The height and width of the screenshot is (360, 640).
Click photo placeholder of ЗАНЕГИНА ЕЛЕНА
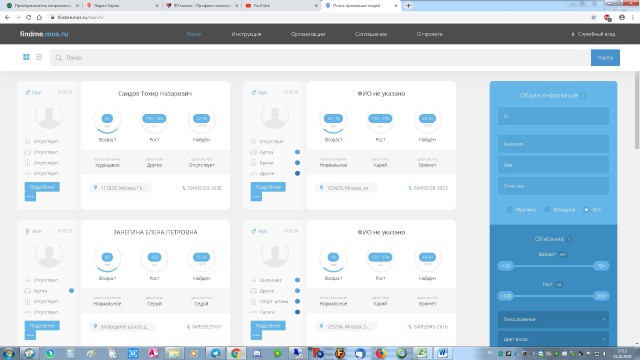click(x=49, y=255)
